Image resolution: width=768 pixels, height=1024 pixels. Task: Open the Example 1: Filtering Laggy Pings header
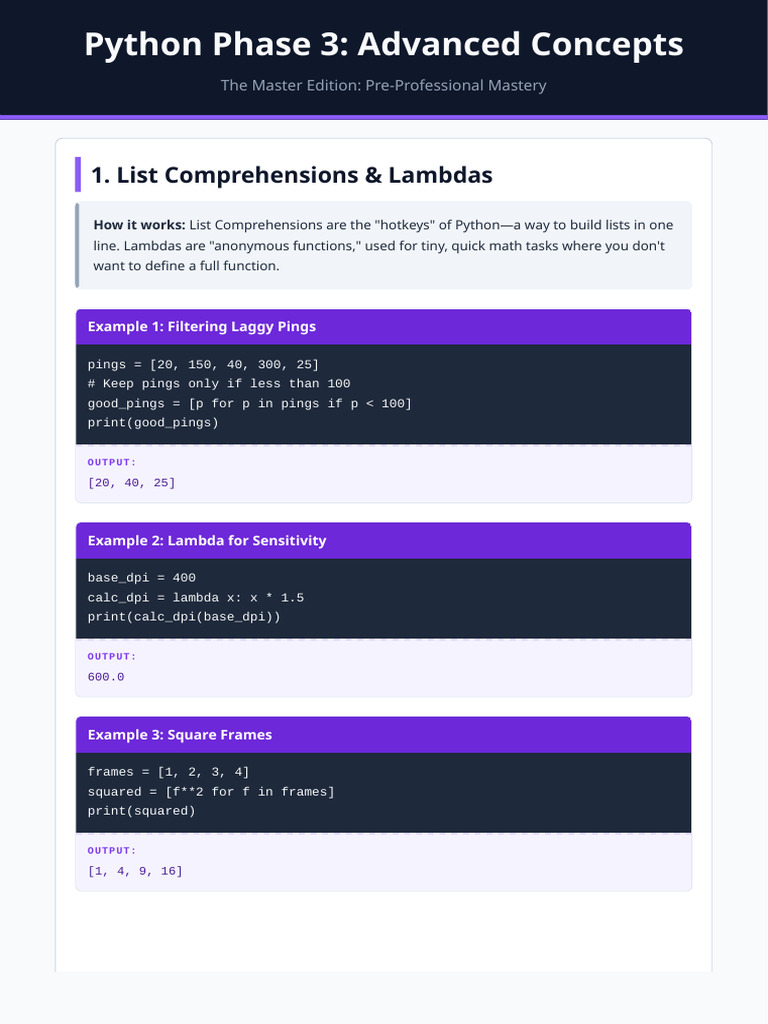coord(383,327)
